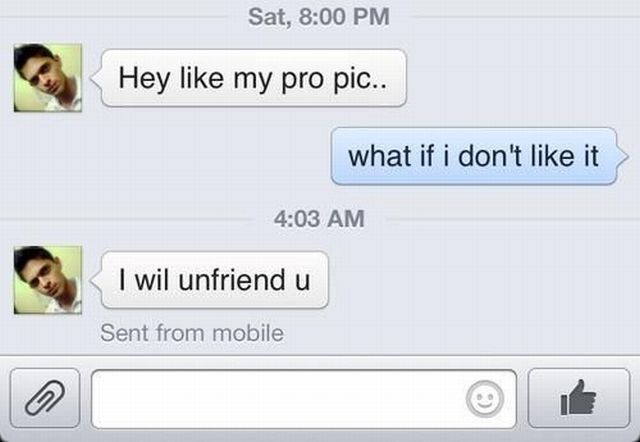Click the word 'unfriend' in last message

pos(232,280)
